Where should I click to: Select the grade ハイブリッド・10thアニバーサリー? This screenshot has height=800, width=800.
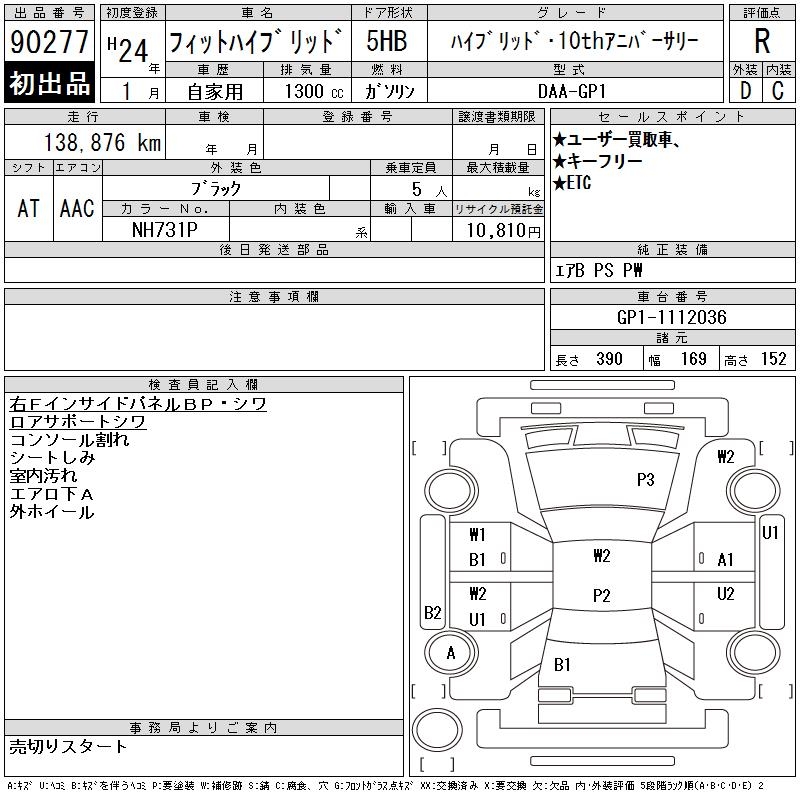point(574,41)
